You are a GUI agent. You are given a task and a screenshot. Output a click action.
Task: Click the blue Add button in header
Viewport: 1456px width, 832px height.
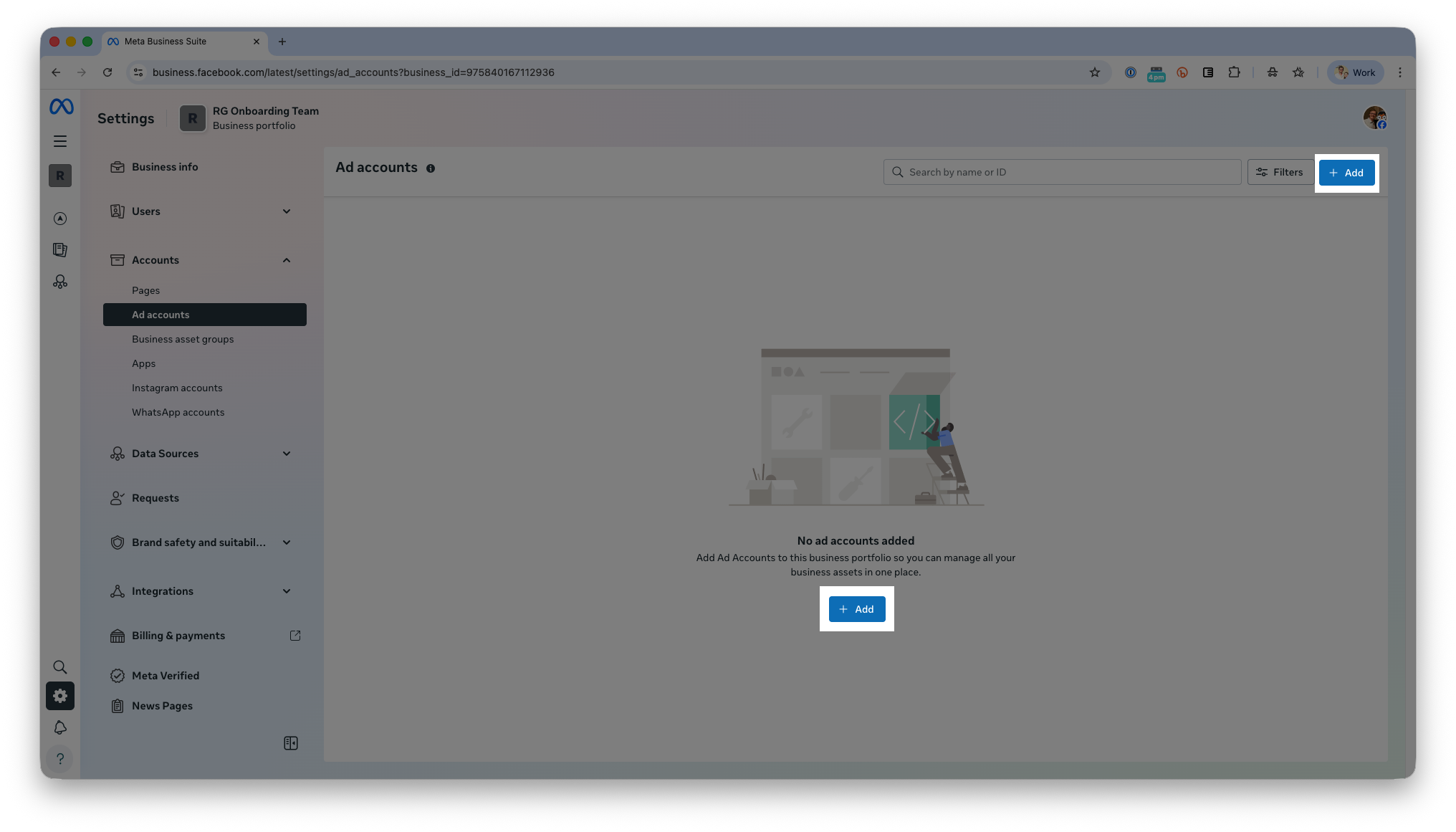pos(1346,173)
